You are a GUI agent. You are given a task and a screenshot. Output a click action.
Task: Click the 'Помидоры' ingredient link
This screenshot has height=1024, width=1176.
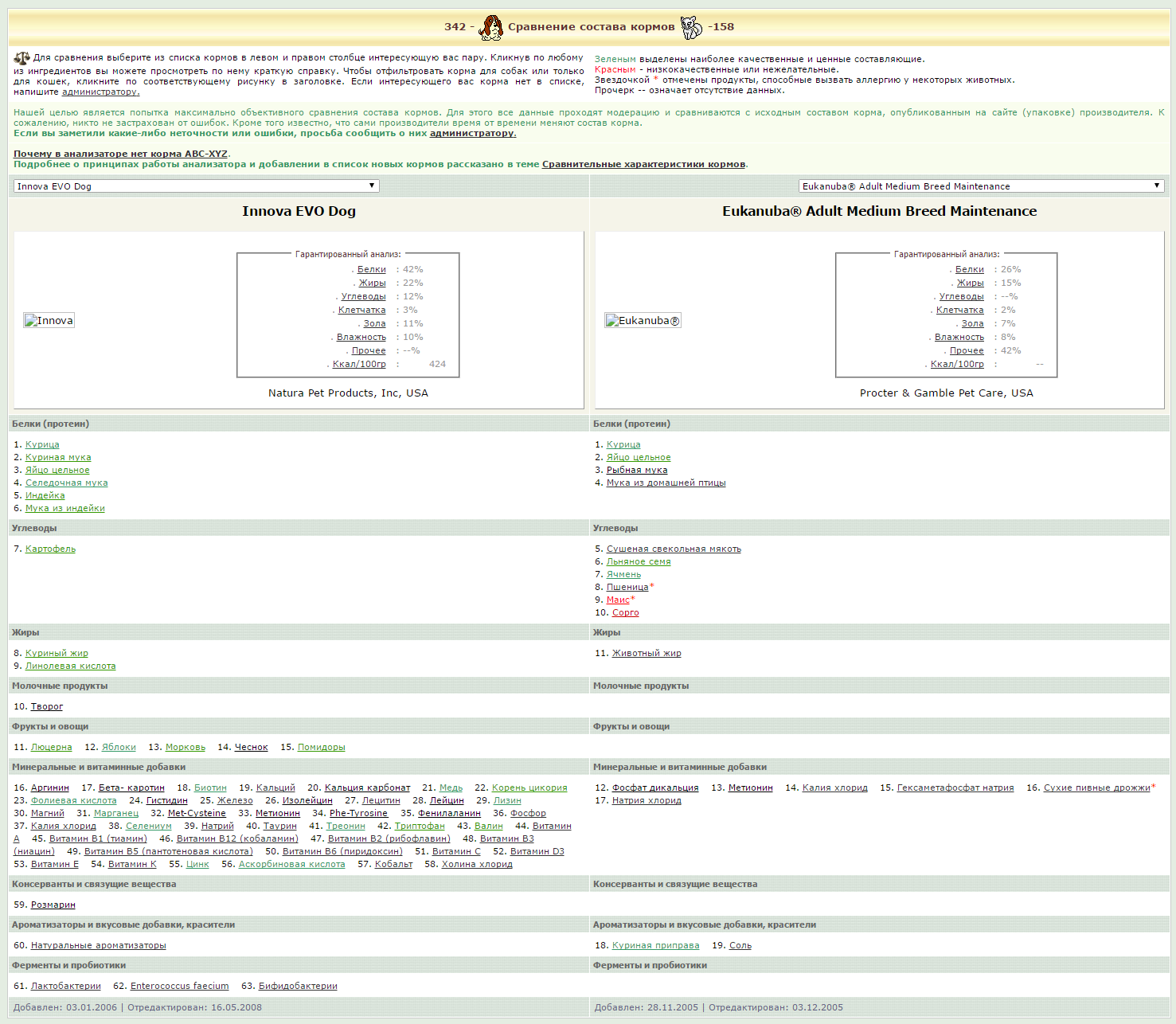[322, 748]
